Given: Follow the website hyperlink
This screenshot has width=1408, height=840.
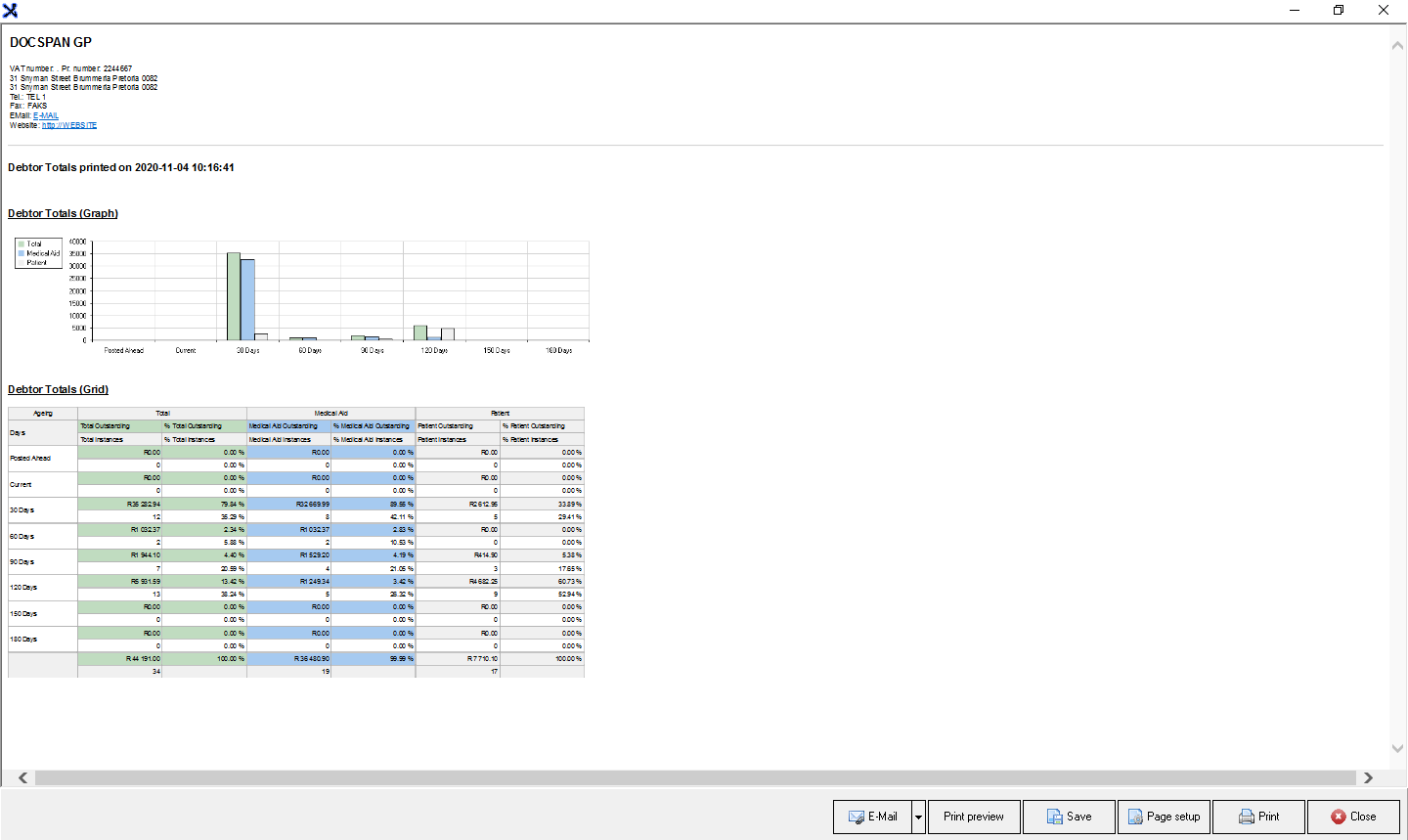Looking at the screenshot, I should (69, 125).
